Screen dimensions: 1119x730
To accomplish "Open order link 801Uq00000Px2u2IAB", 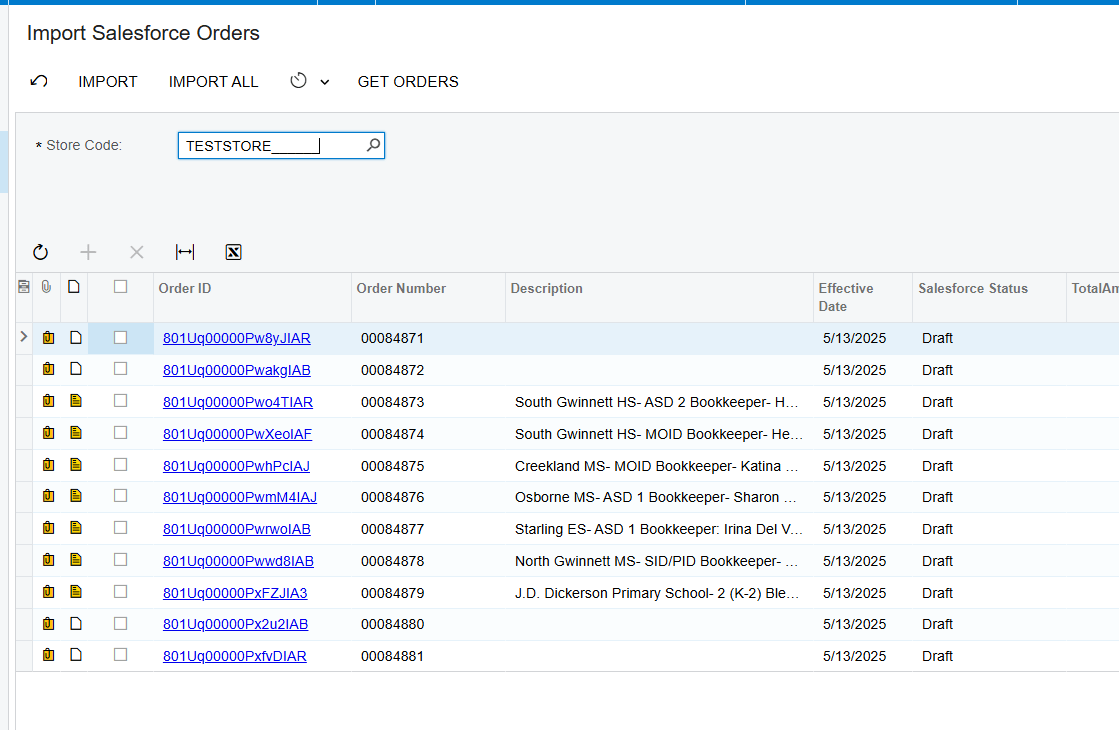I will 236,624.
